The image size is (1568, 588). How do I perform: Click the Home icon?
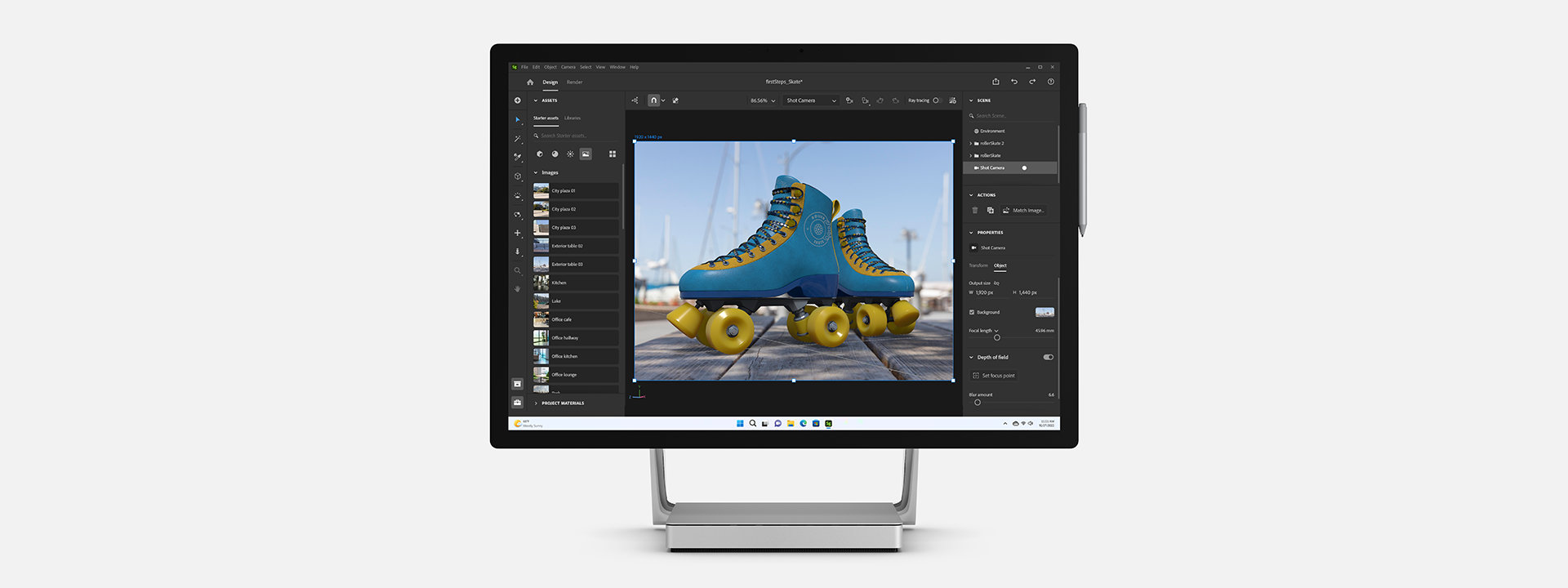tap(530, 82)
